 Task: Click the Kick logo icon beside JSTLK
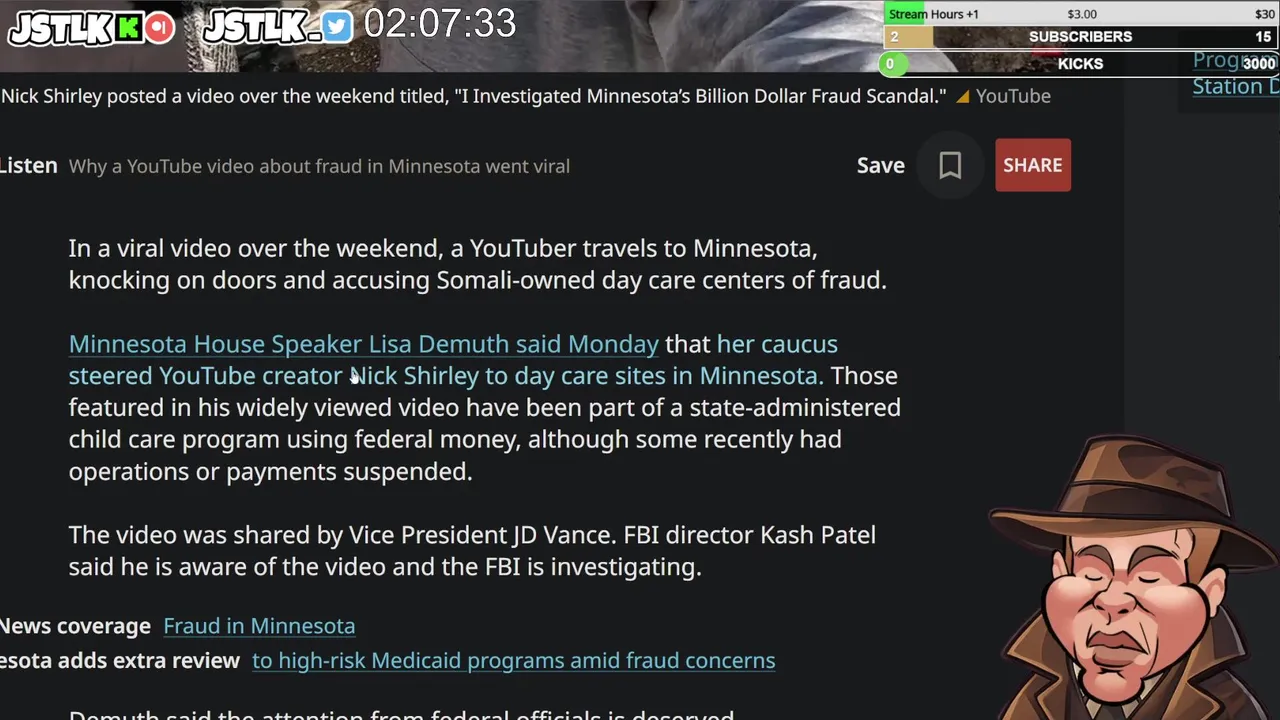point(128,28)
